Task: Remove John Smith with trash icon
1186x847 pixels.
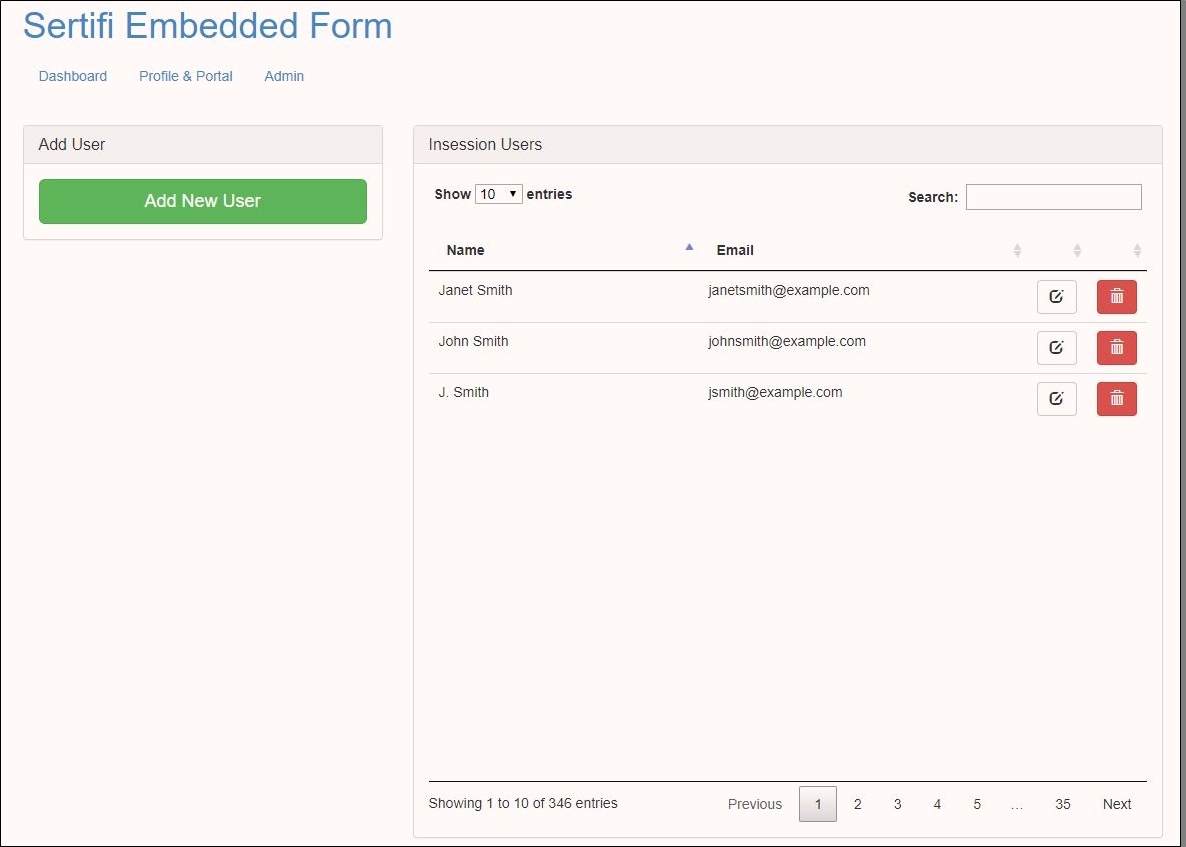Action: point(1116,348)
